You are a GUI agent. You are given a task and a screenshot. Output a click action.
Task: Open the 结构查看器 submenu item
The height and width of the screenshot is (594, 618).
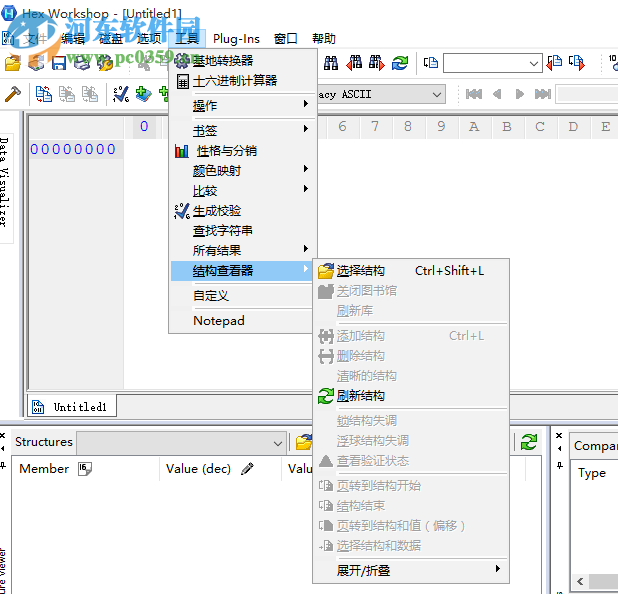(242, 271)
